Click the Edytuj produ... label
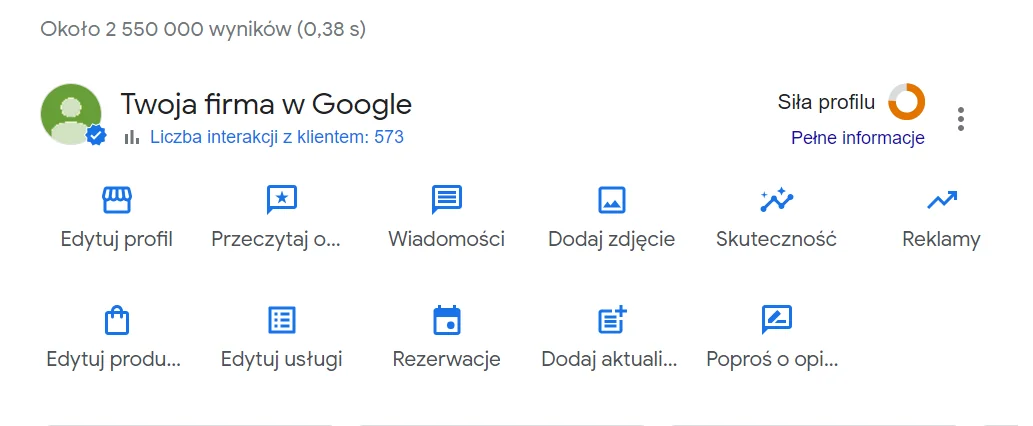 point(113,359)
